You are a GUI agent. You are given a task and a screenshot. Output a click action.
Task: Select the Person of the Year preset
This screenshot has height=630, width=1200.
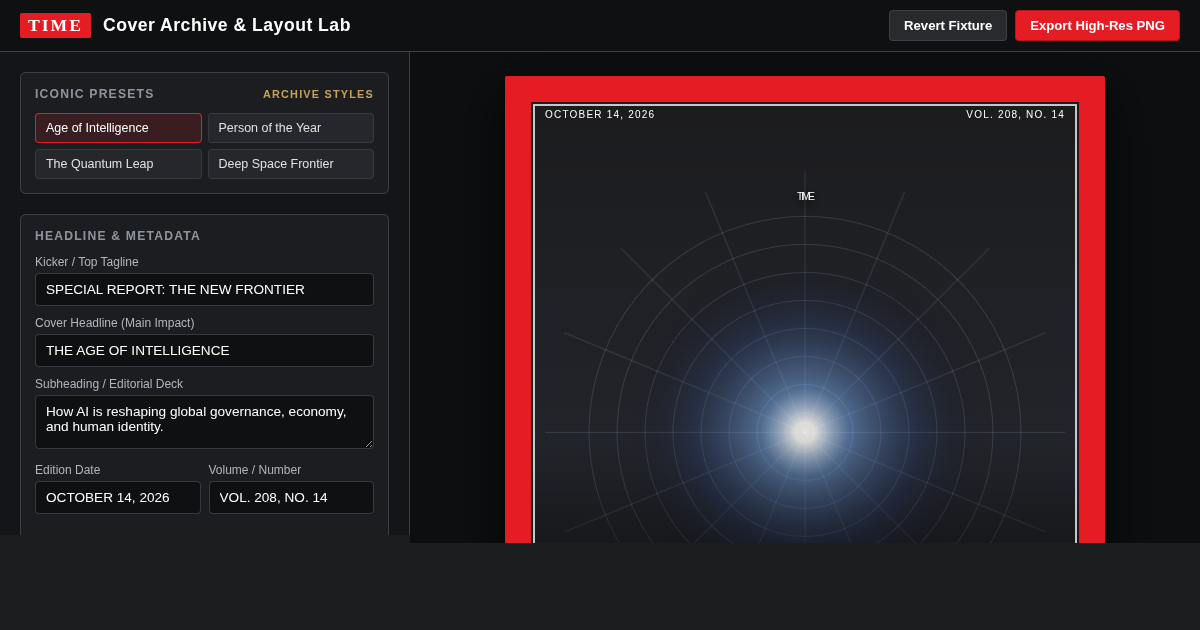click(291, 128)
